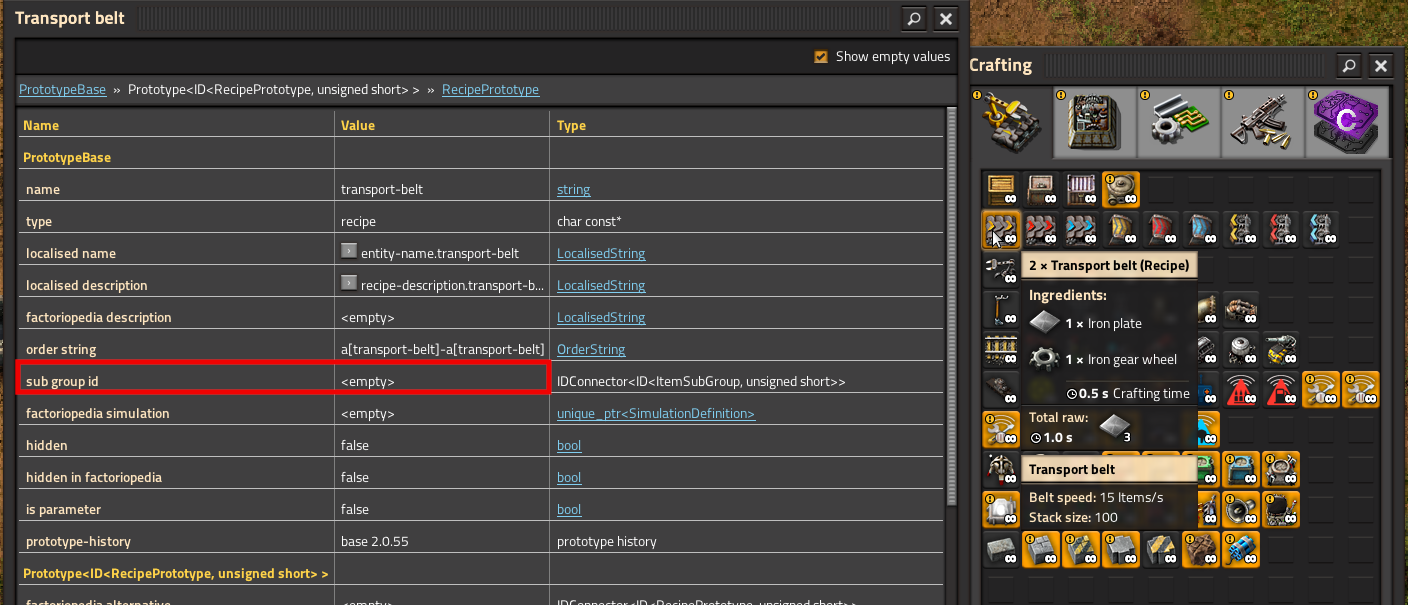Screen dimensions: 1408x605
Task: Select the small electric pole recipe
Action: [x=1001, y=310]
